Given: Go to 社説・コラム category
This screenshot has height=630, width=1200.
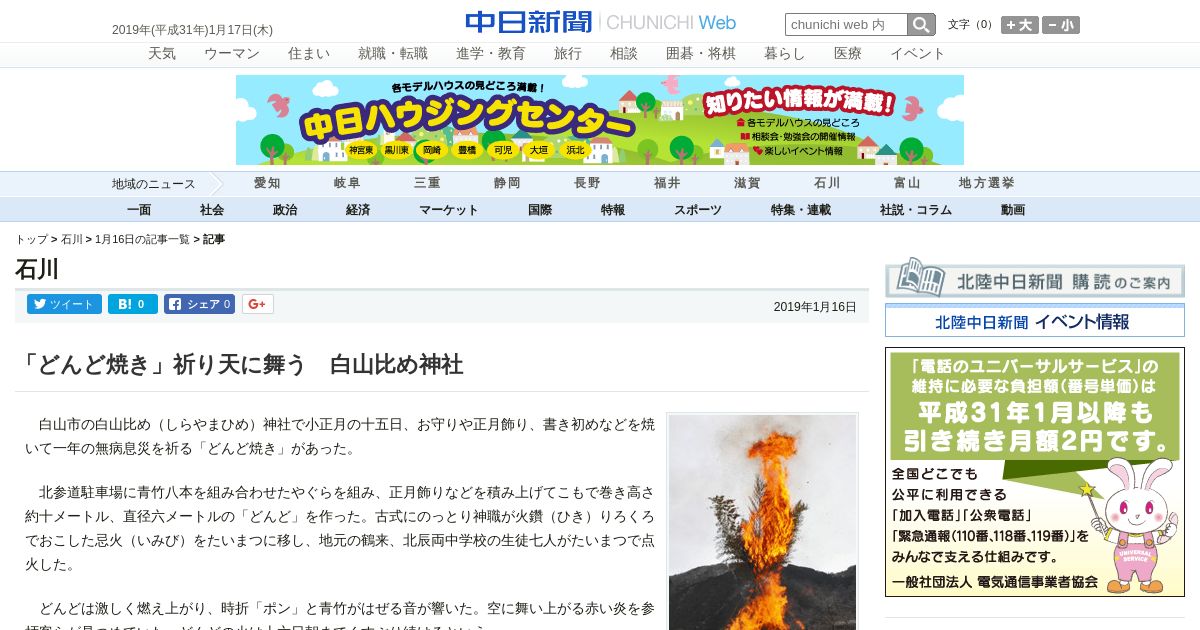Looking at the screenshot, I should tap(916, 210).
